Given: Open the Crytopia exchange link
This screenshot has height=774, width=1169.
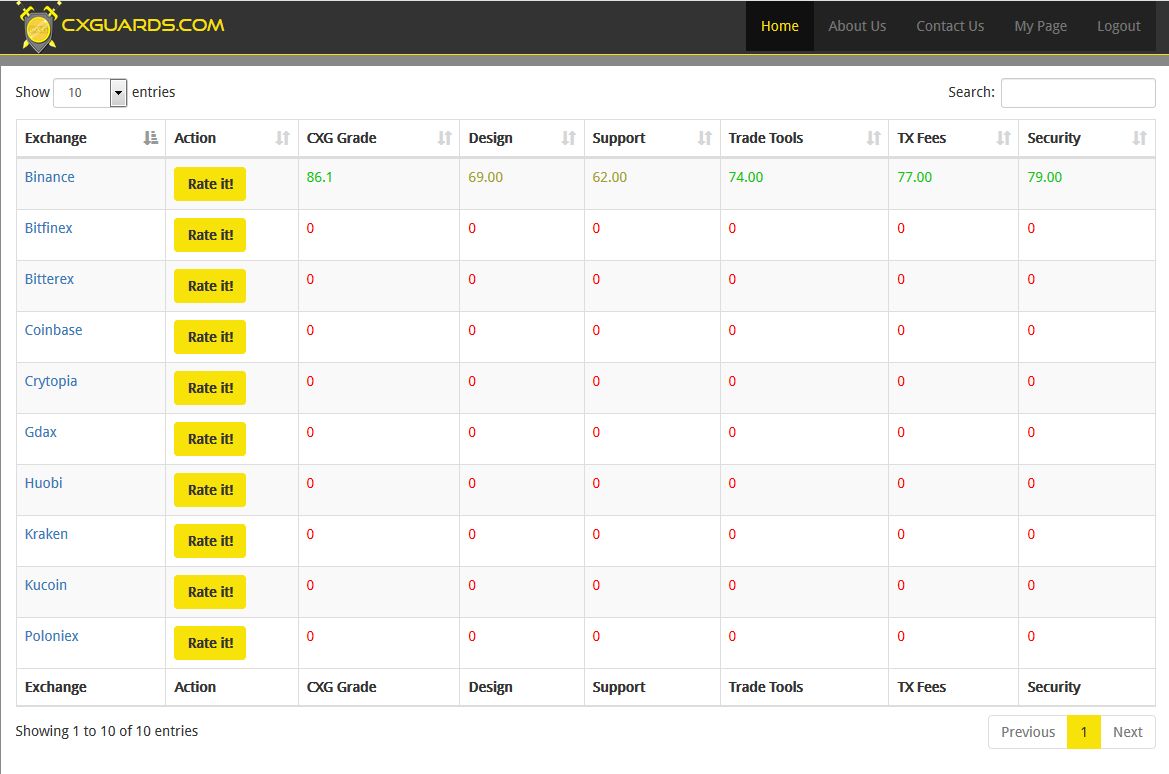Looking at the screenshot, I should (51, 381).
